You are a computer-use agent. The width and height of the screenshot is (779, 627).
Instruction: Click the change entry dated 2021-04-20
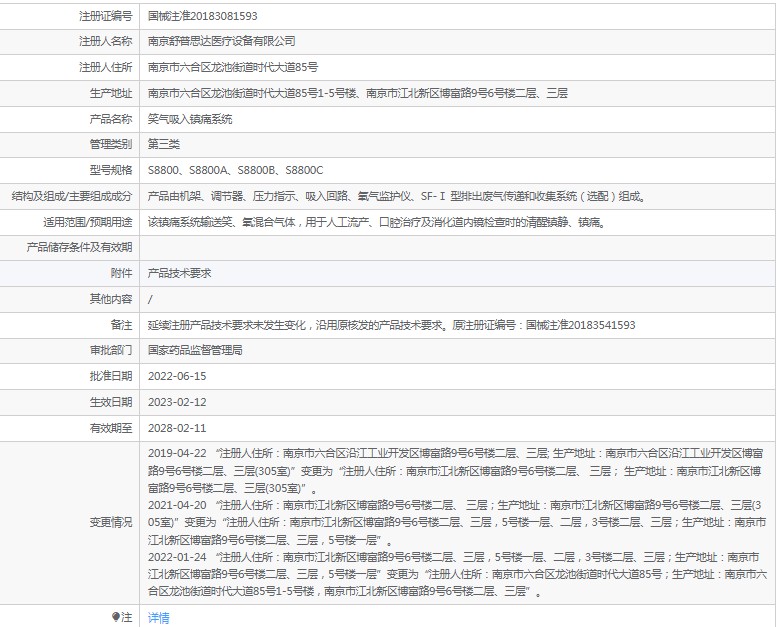pyautogui.click(x=457, y=522)
